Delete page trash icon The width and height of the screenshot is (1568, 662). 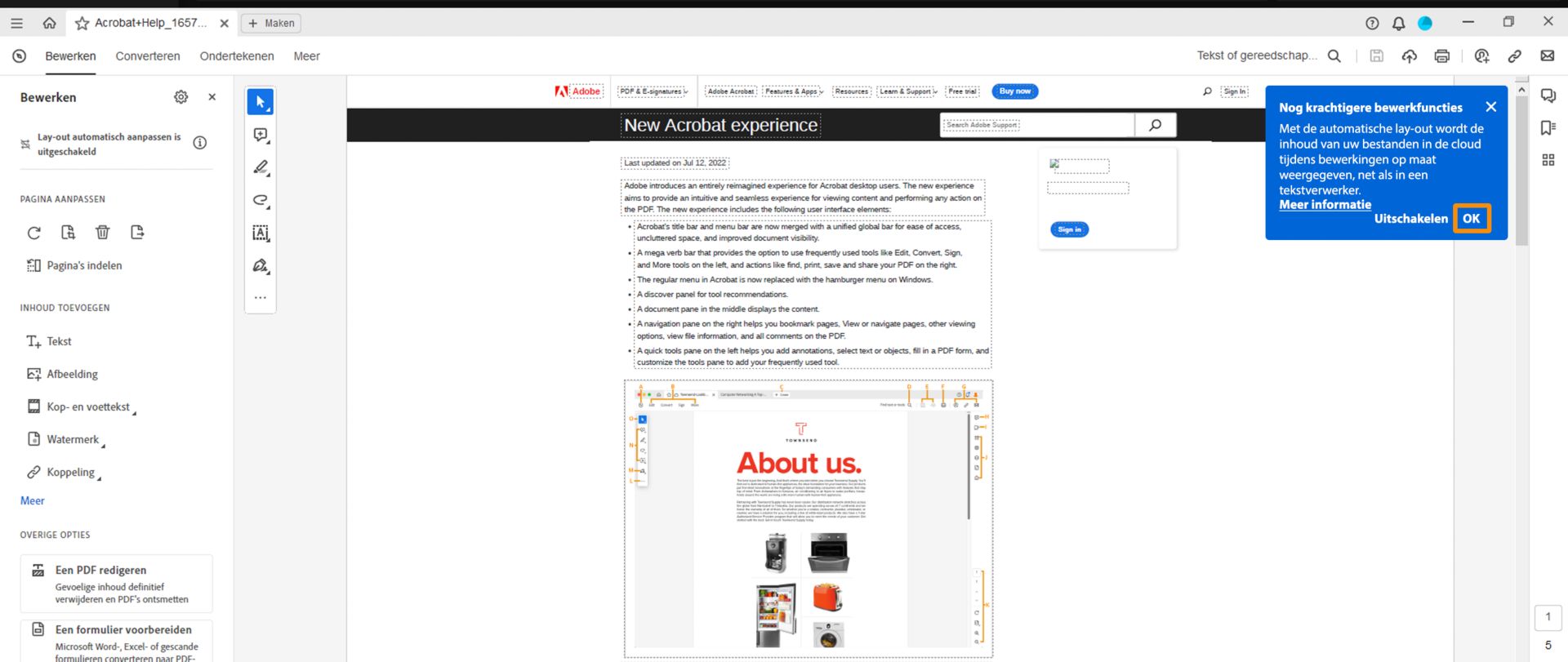point(102,233)
